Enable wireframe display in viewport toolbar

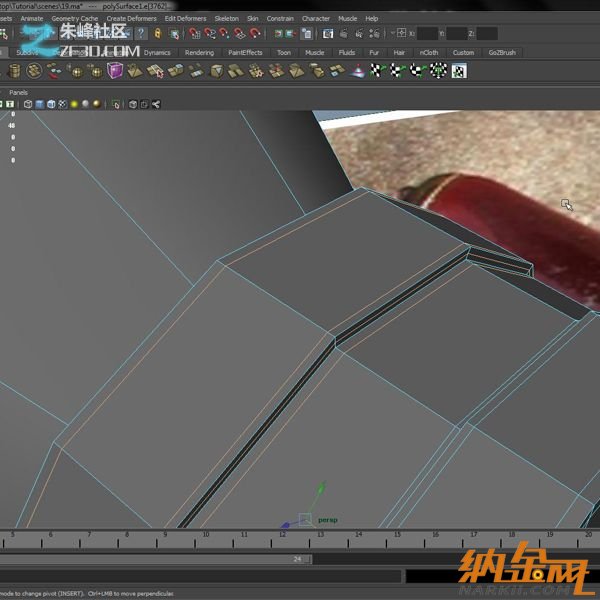28,104
